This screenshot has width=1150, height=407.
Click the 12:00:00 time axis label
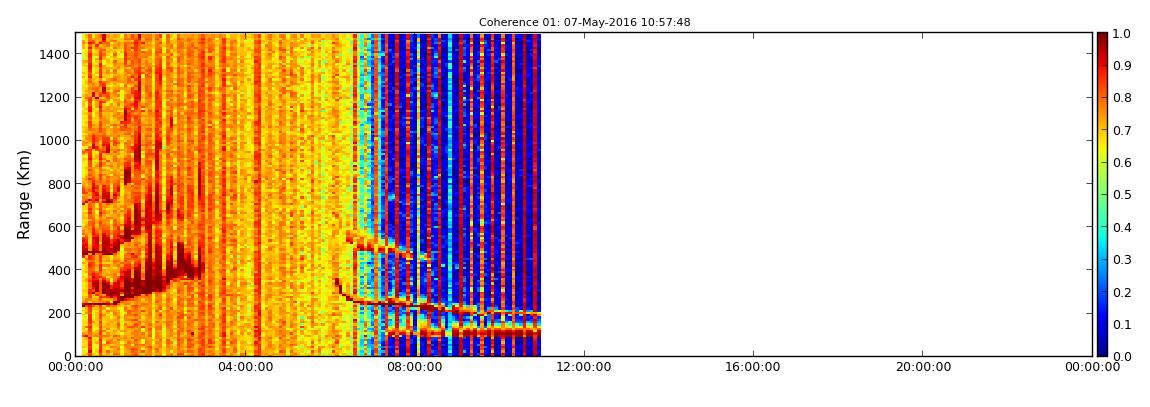(x=584, y=368)
